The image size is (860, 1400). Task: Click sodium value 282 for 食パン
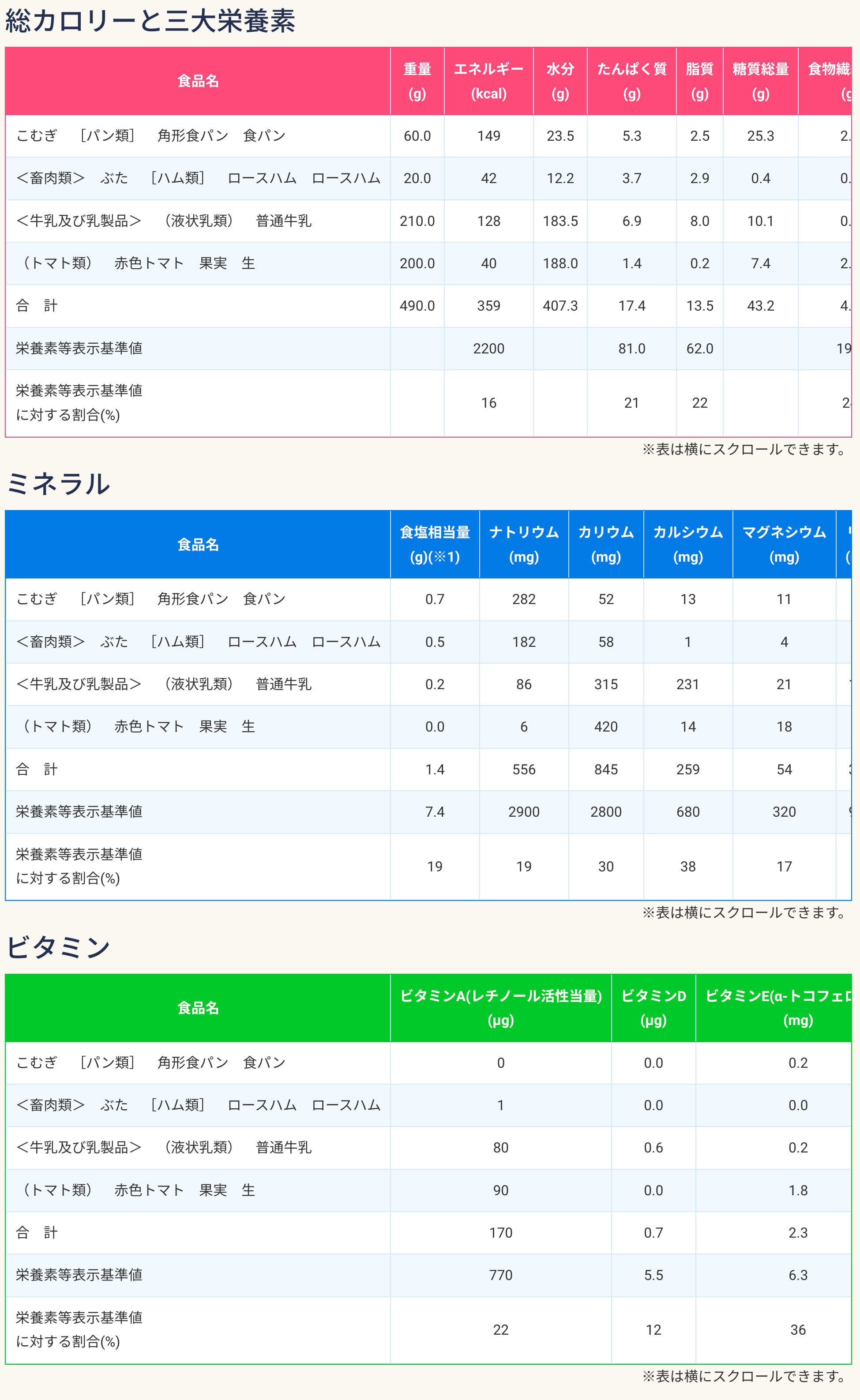coord(524,599)
